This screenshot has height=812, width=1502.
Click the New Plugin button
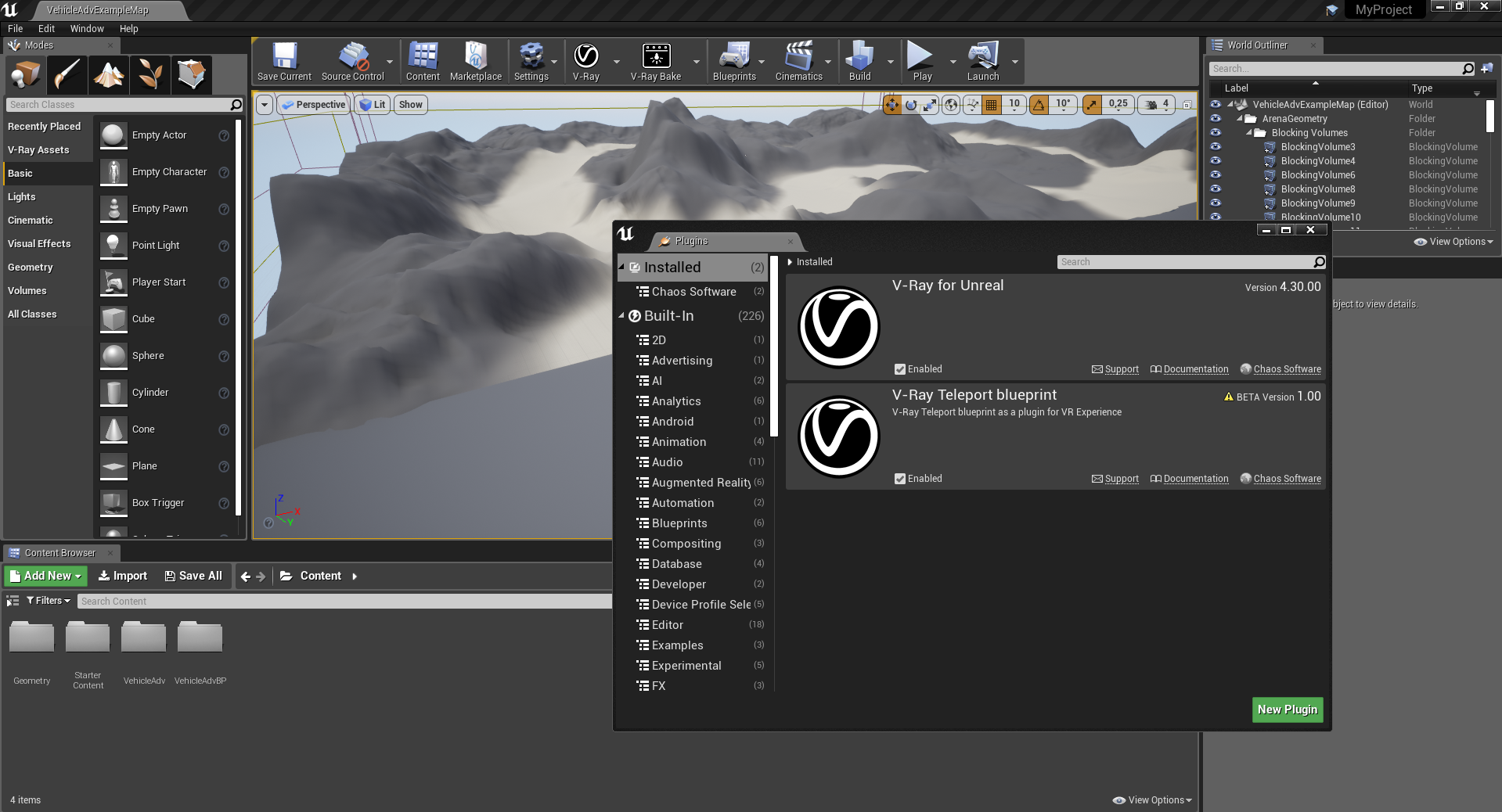1288,710
